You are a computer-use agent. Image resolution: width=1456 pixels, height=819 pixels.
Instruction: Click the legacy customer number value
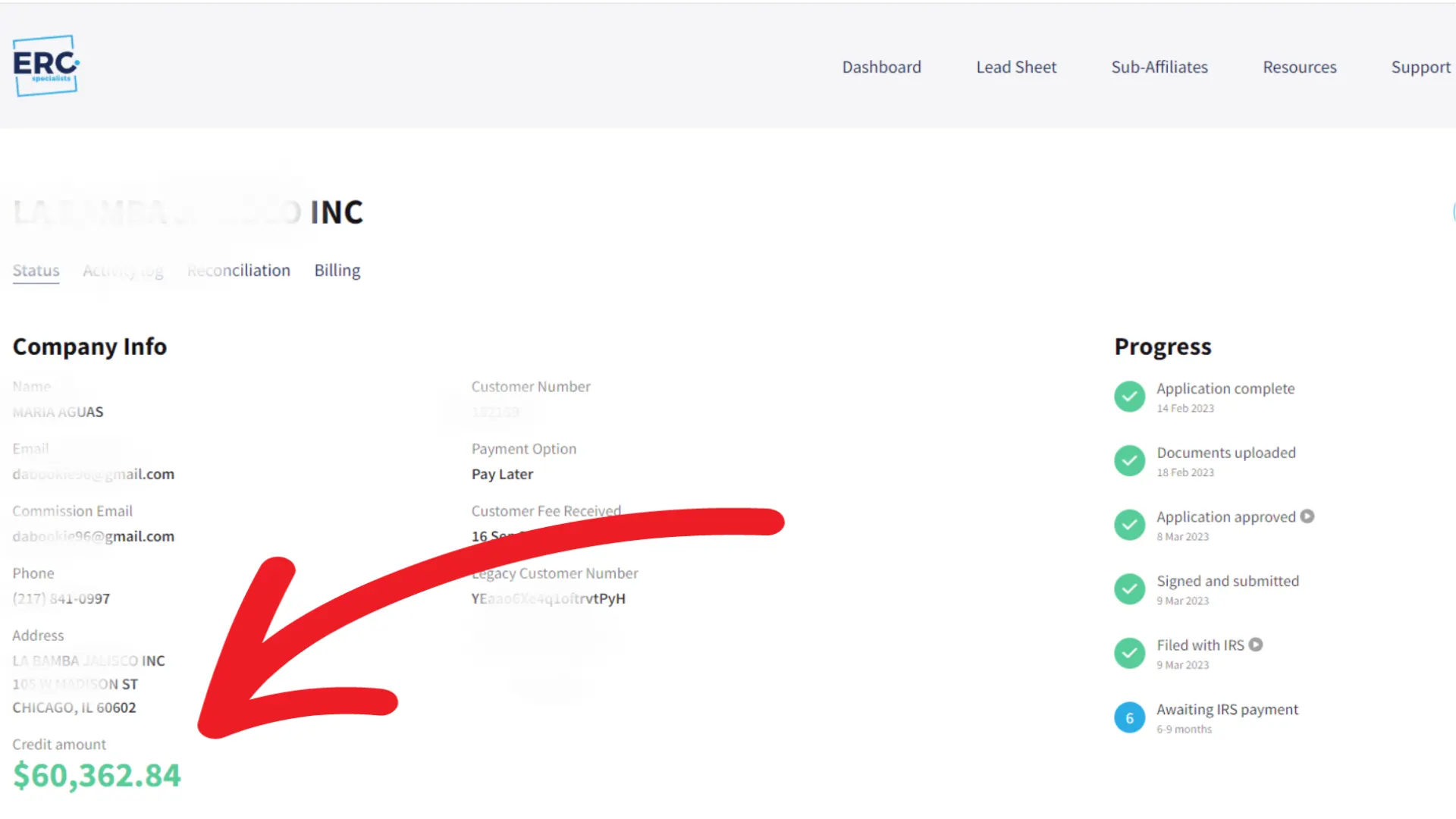[548, 598]
